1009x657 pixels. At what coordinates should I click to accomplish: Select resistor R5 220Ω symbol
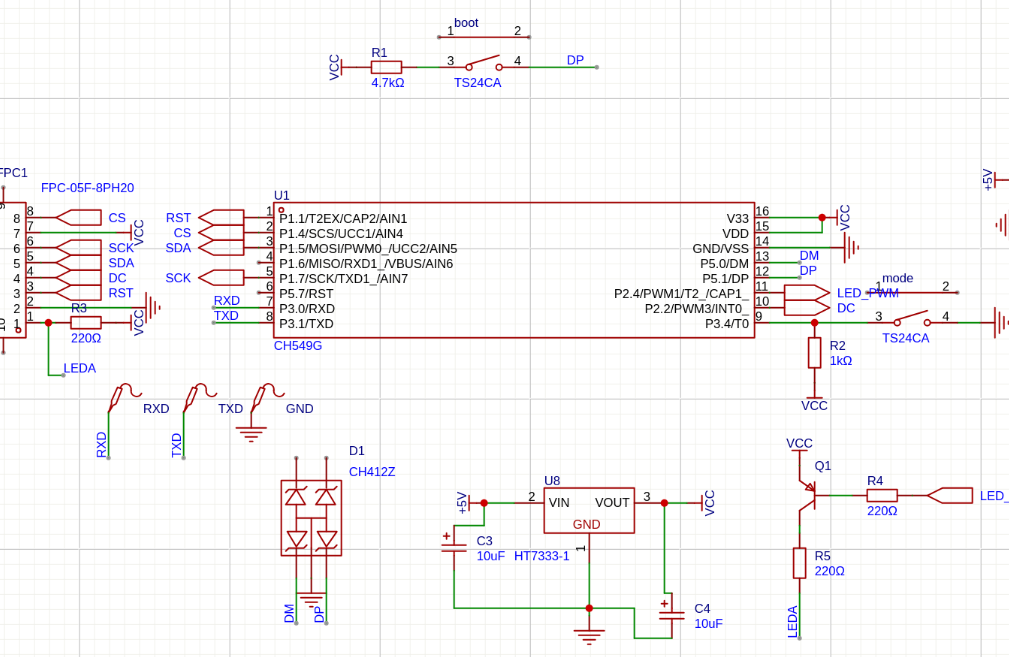(800, 563)
